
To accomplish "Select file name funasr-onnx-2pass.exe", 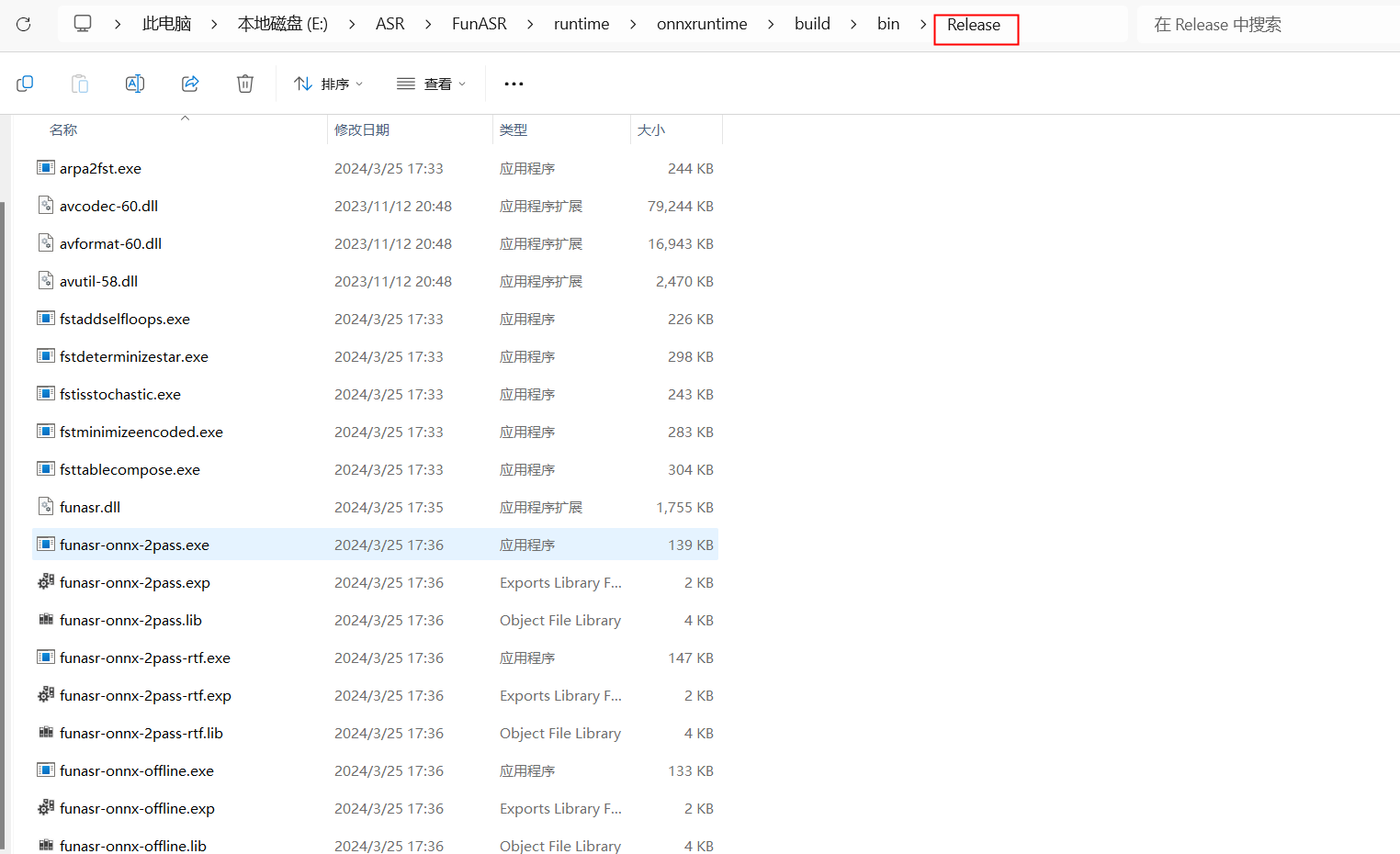I will [134, 545].
